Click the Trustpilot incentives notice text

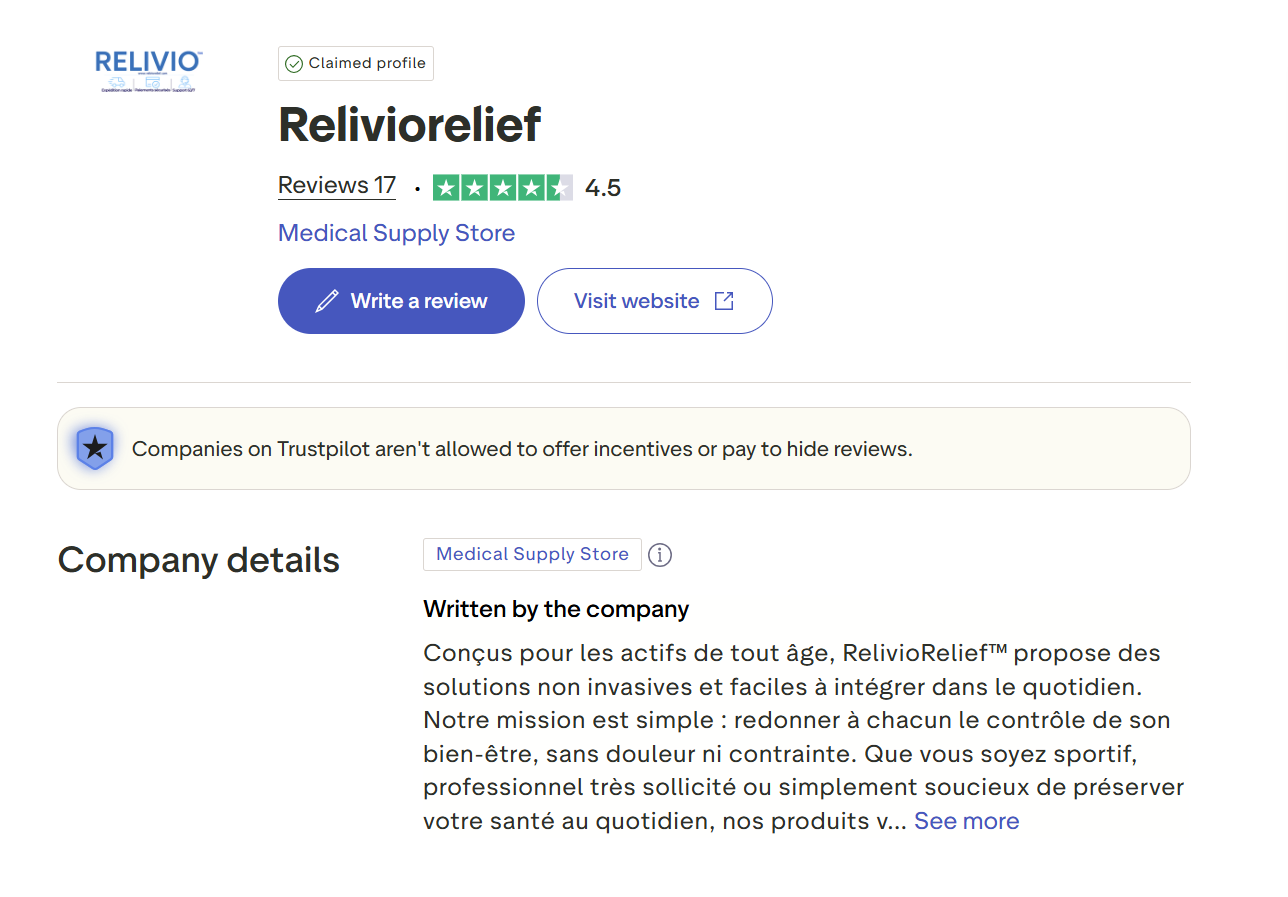point(522,449)
